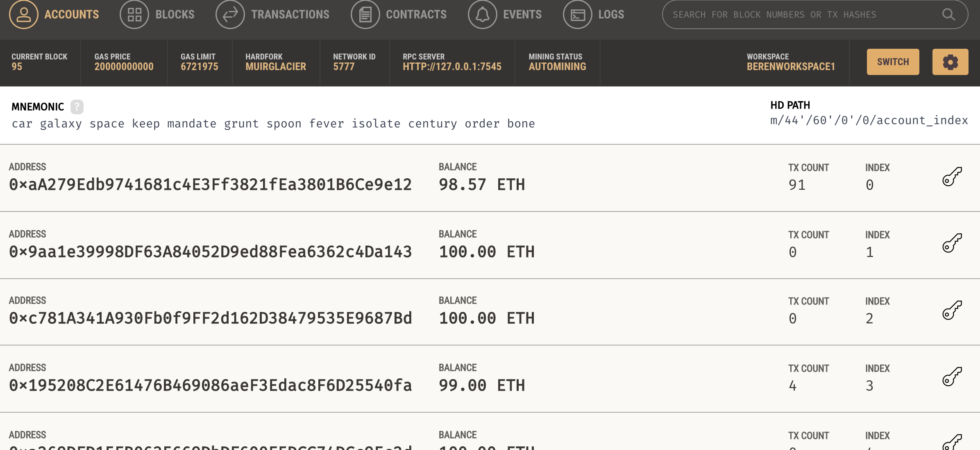Screen dimensions: 980x450
Task: Show keys for account index 1
Action: [x=952, y=244]
